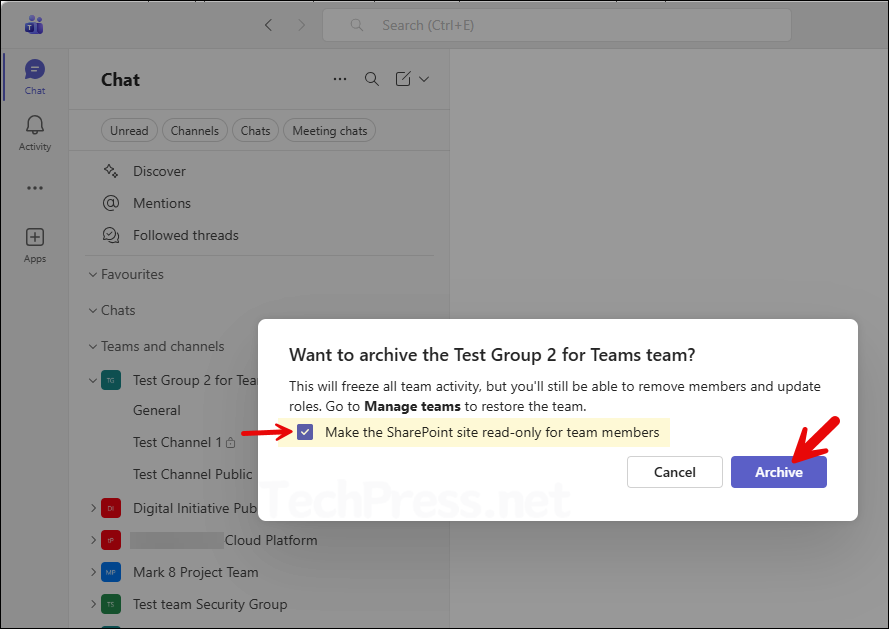Uncheck Make the SharePoint site read-only

click(305, 432)
